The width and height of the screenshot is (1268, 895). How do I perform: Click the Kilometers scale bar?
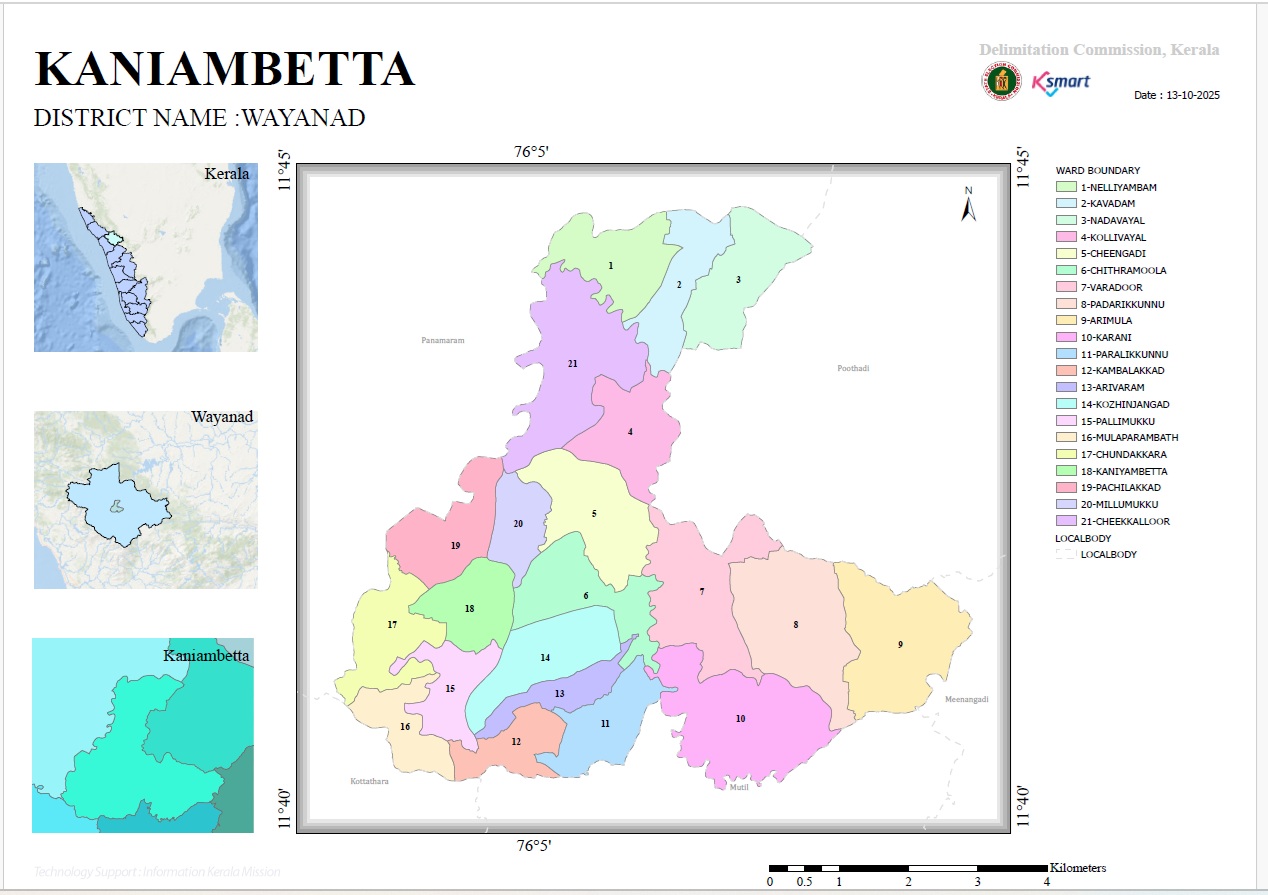click(x=908, y=867)
